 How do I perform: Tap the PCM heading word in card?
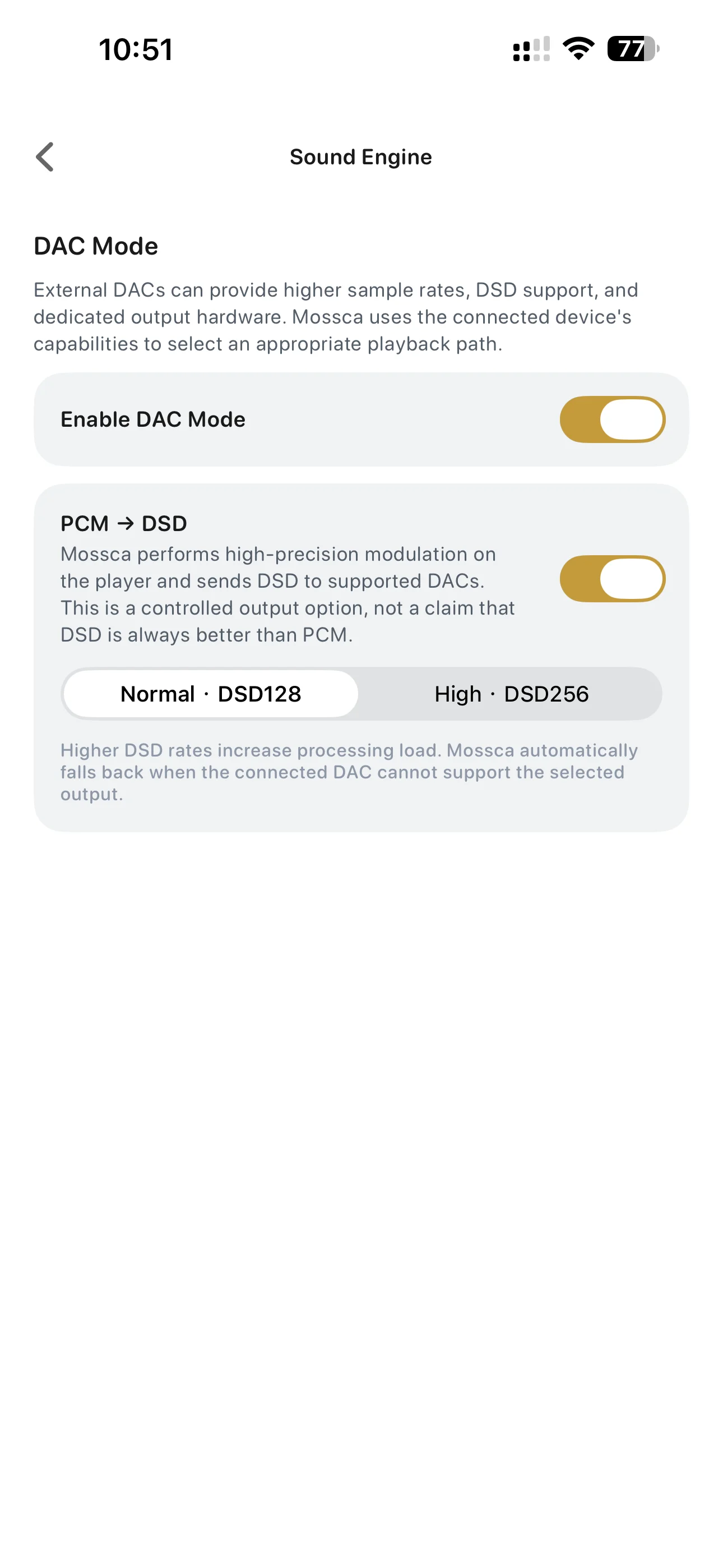click(85, 523)
